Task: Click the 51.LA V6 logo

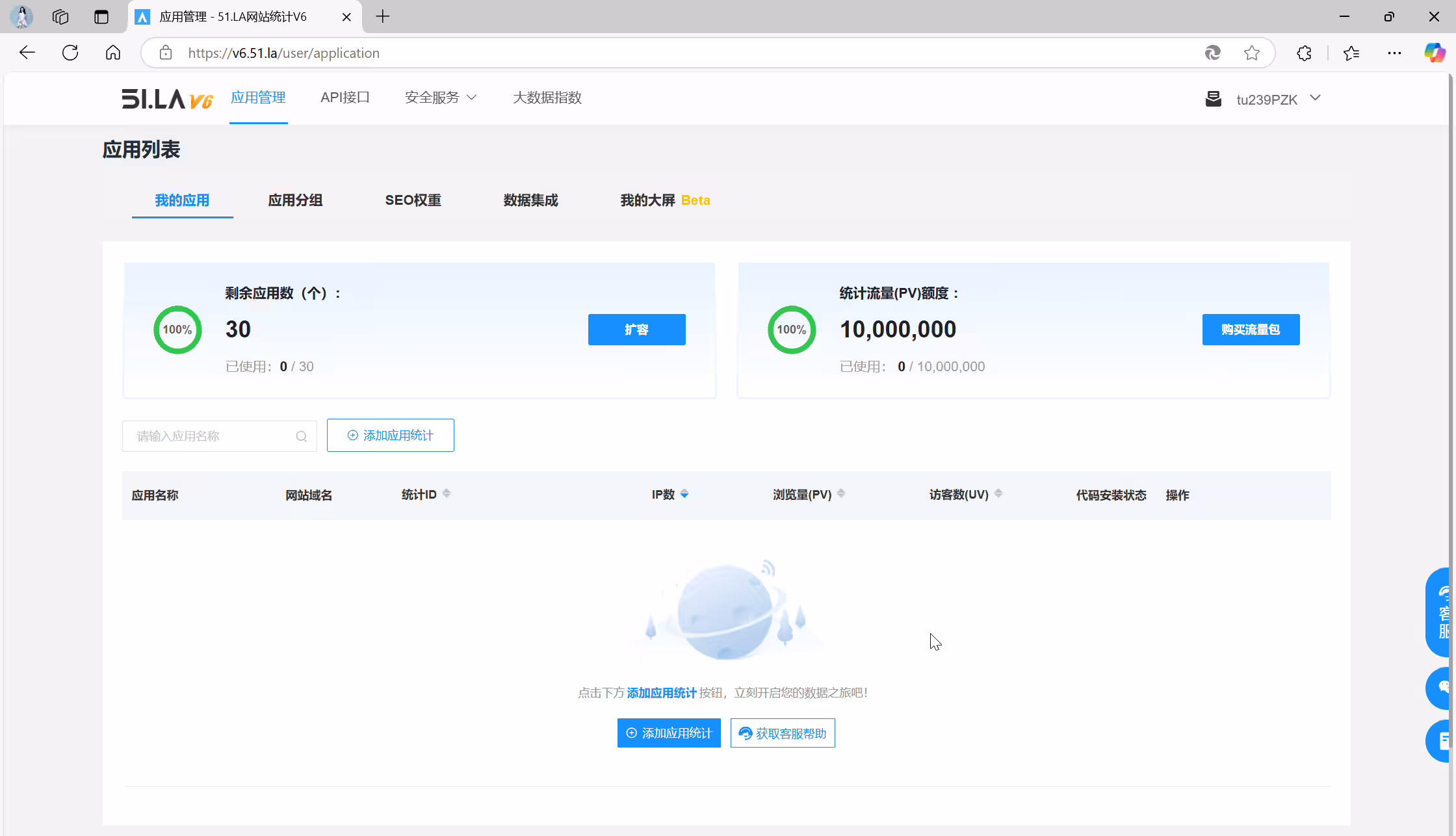Action: [x=167, y=99]
